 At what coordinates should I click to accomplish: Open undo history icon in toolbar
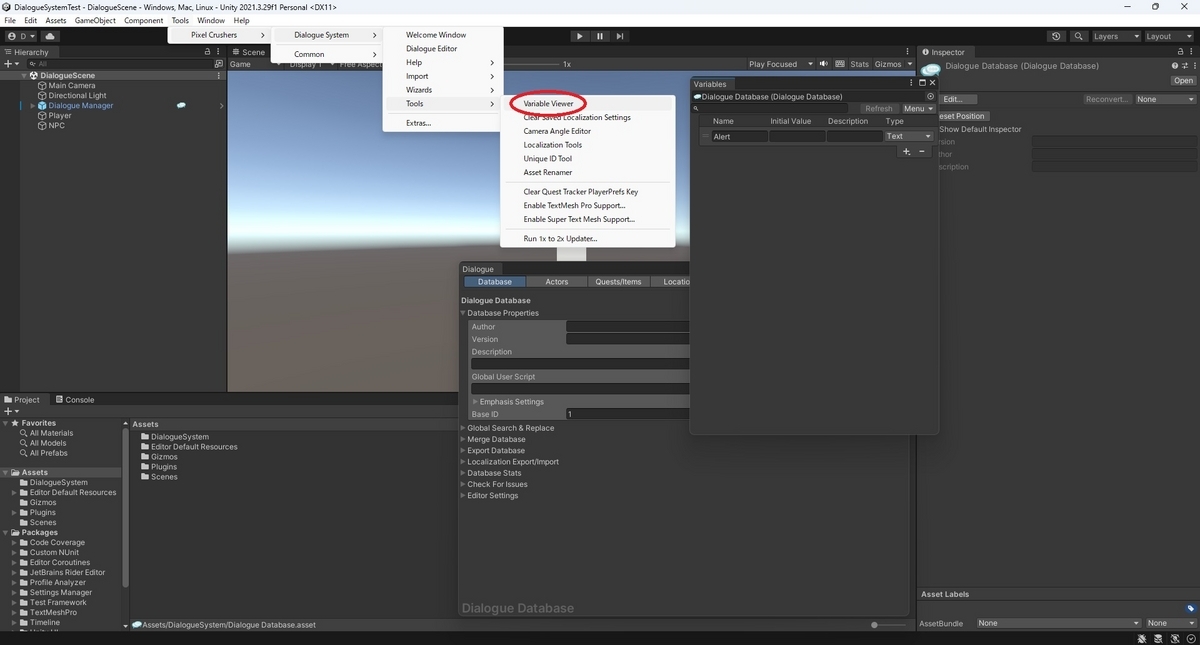coord(1056,36)
